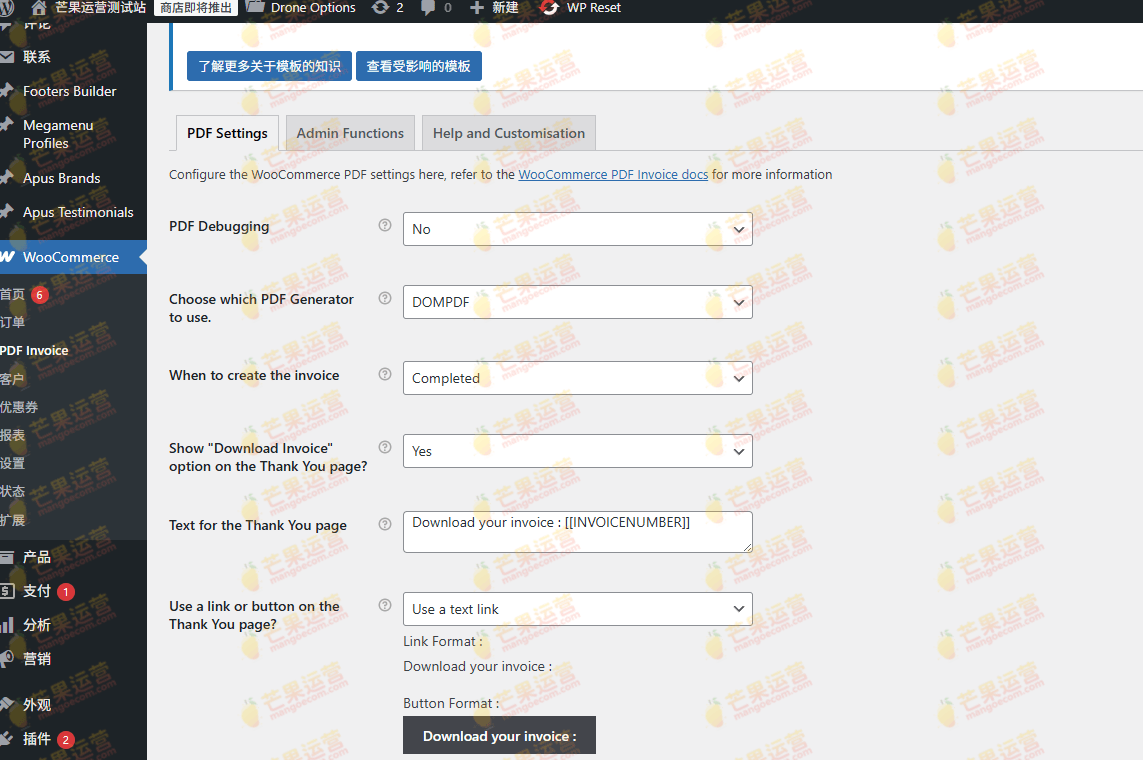Open the 设置 settings submenu item
Viewport: 1143px width, 760px height.
12,463
